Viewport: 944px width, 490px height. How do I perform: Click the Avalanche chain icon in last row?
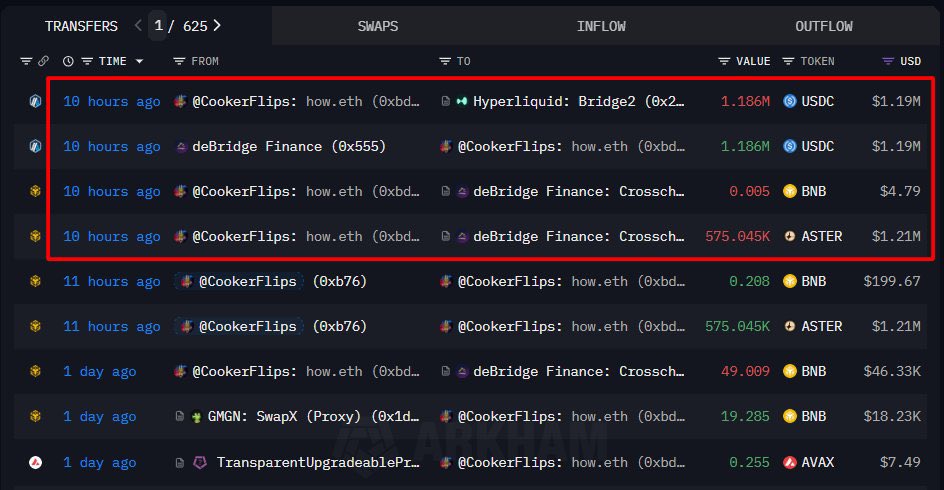[36, 462]
